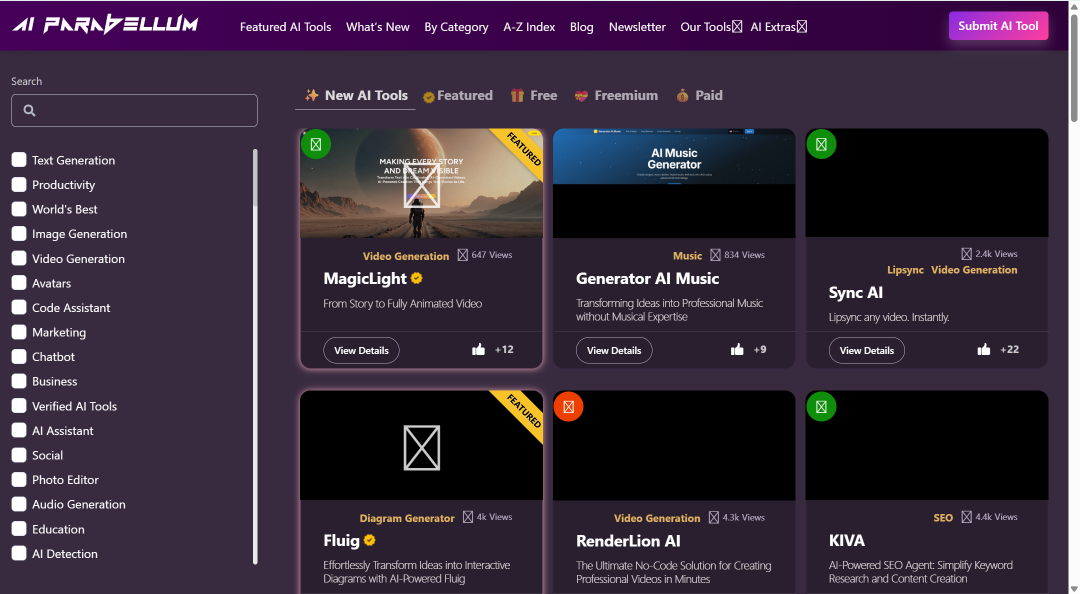Open the Generator AI Music thumbnail
Viewport: 1080px width, 594px height.
[x=674, y=183]
